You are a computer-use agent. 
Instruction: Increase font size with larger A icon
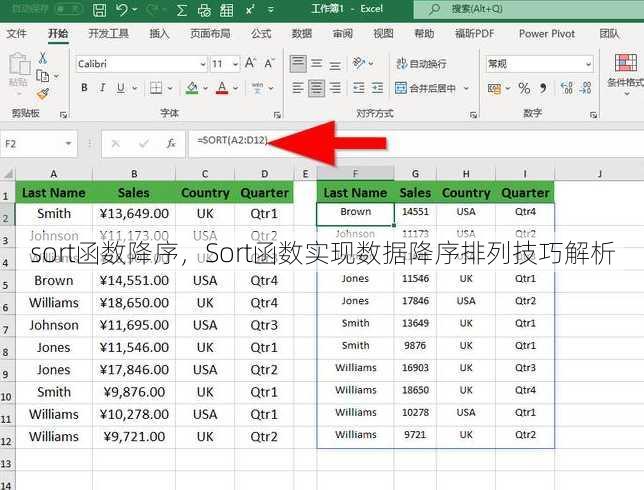coord(250,63)
